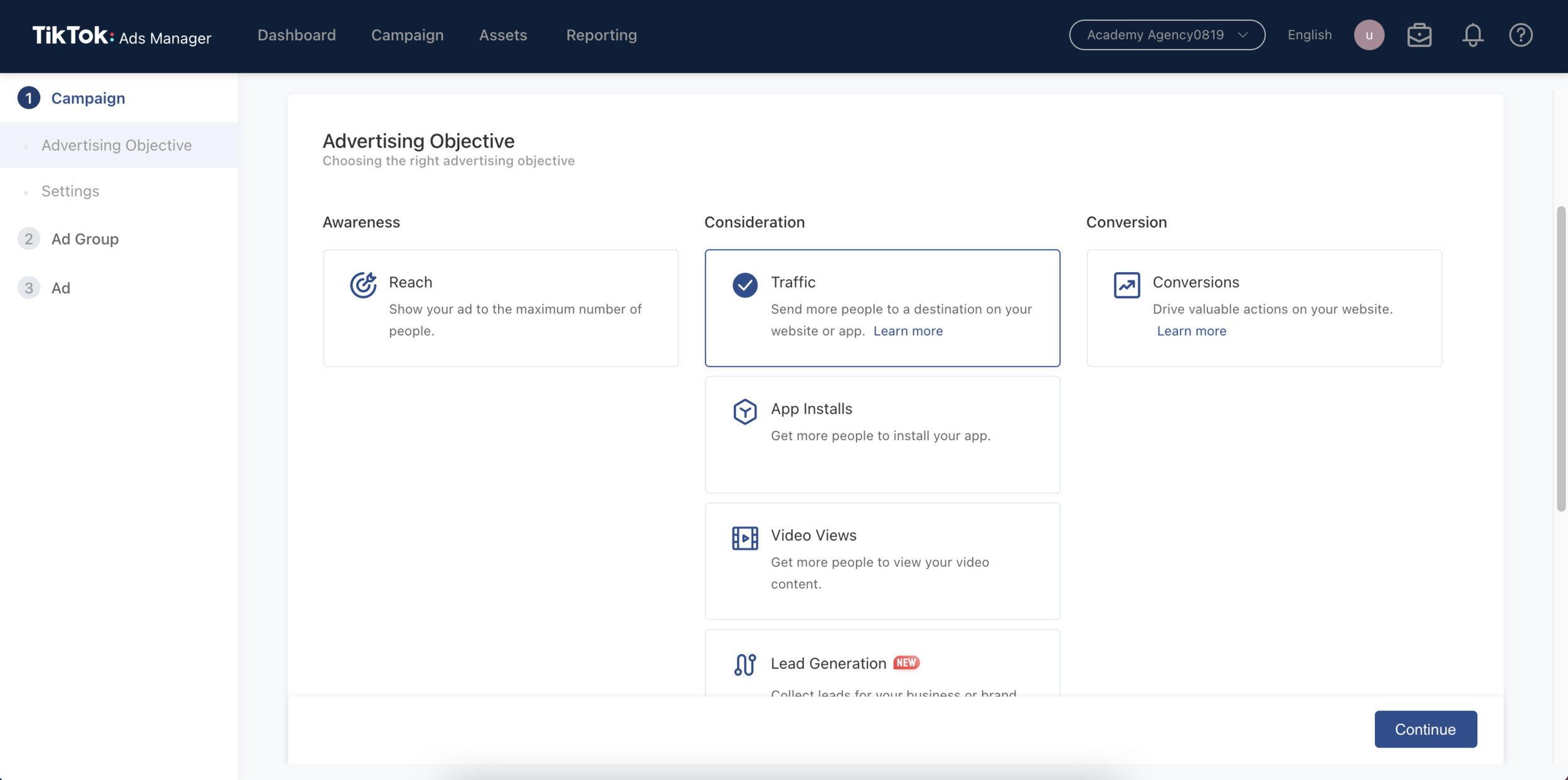1568x780 pixels.
Task: Open the Reporting menu
Action: pyautogui.click(x=601, y=35)
